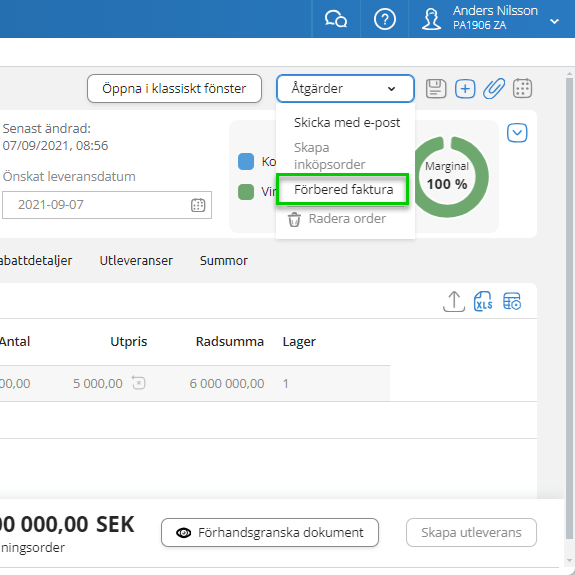Click Öppna i klassiskt fönster button
Viewport: 575px width, 575px height.
174,88
